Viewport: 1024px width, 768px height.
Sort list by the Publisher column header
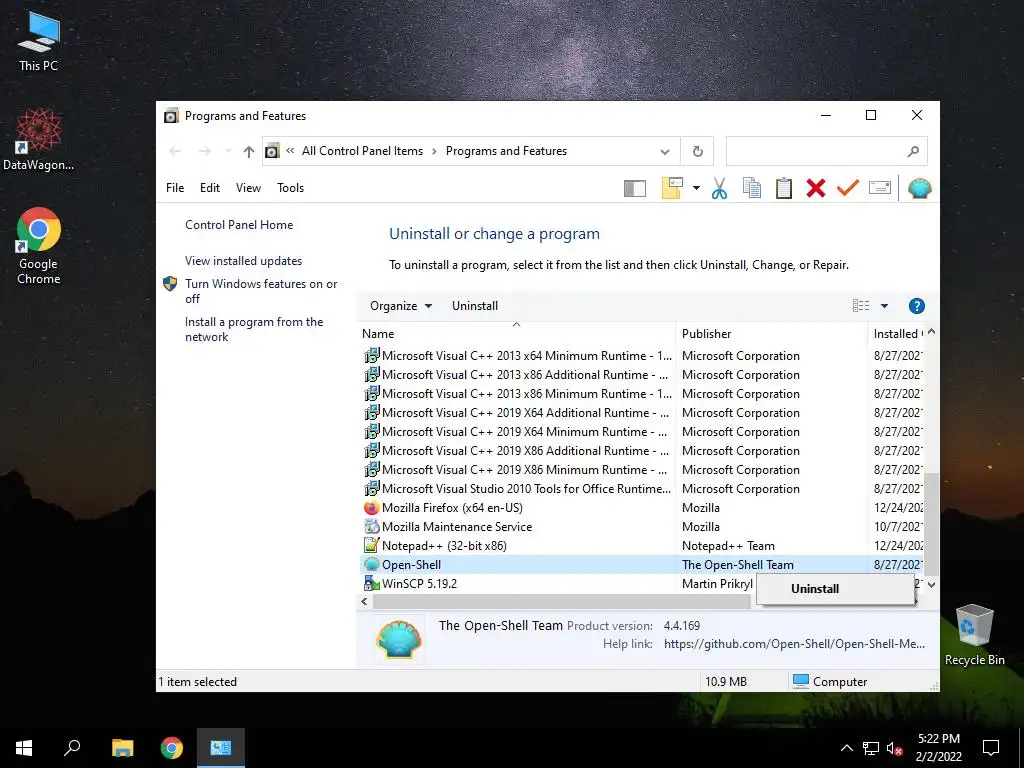click(771, 334)
